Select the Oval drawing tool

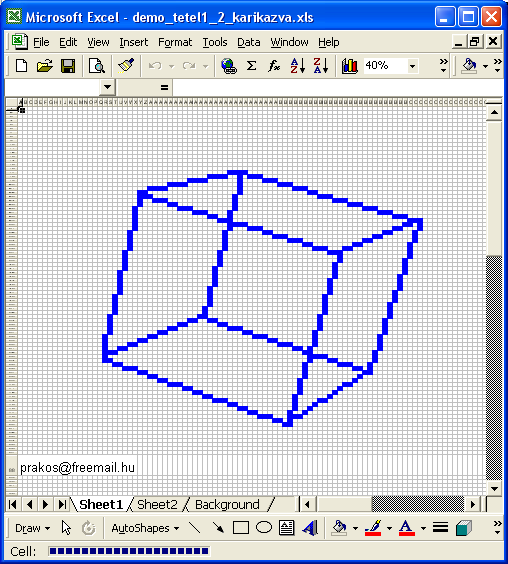[264, 528]
